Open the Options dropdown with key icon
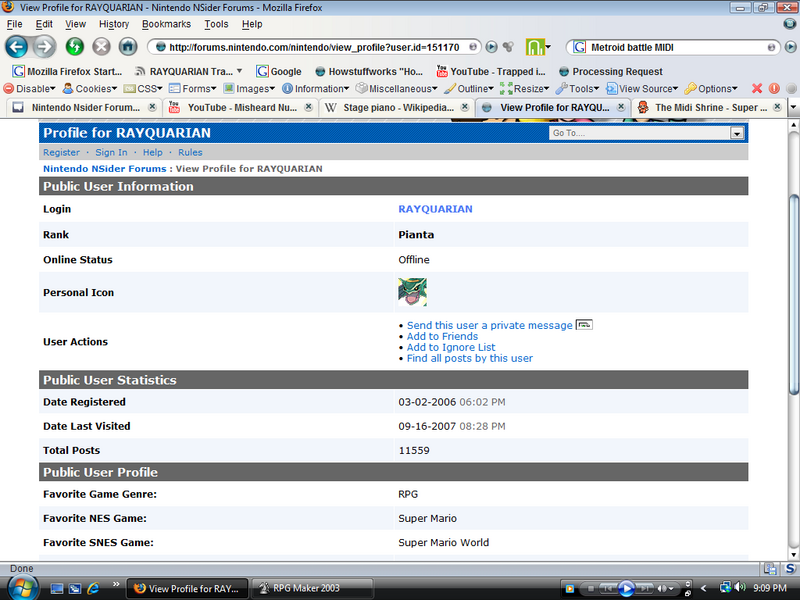The image size is (800, 600). (x=711, y=88)
